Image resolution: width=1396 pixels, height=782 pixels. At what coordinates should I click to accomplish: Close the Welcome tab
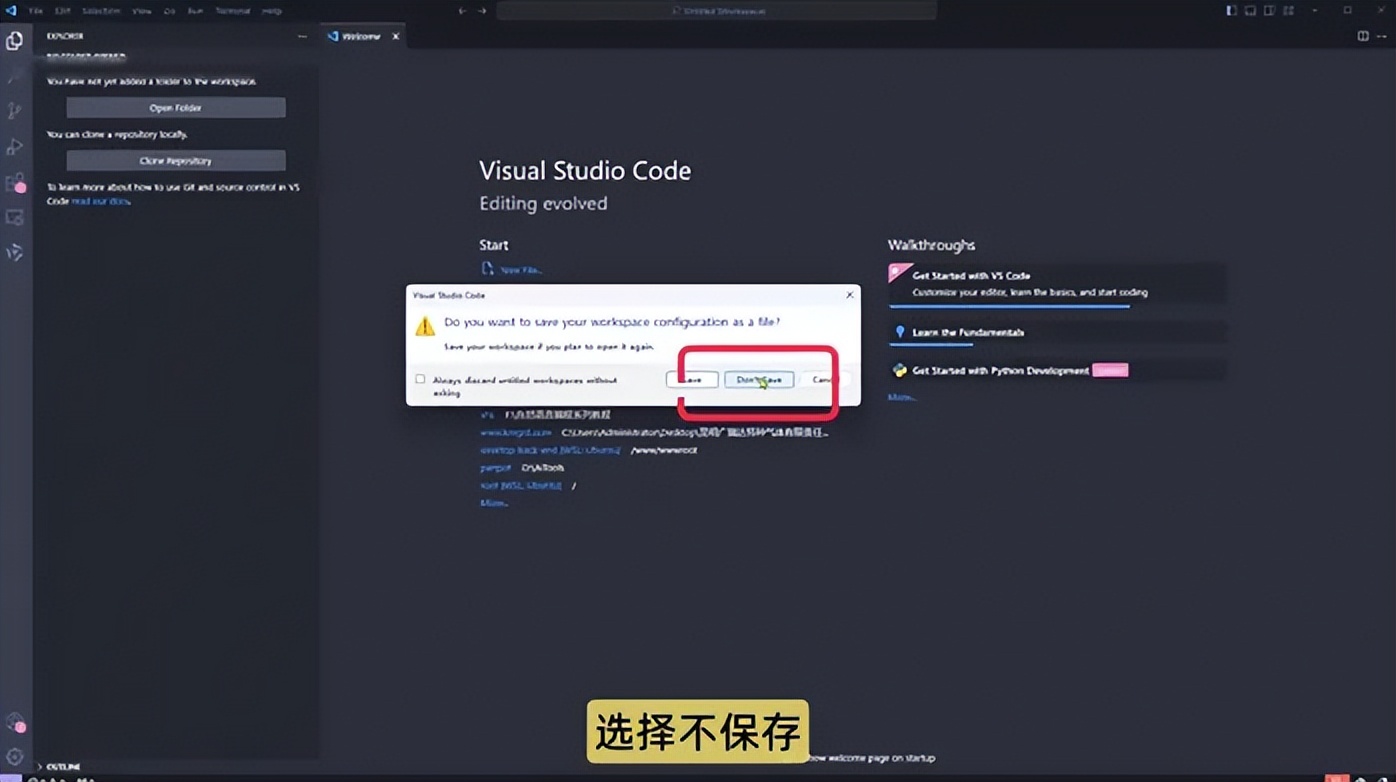pos(395,37)
